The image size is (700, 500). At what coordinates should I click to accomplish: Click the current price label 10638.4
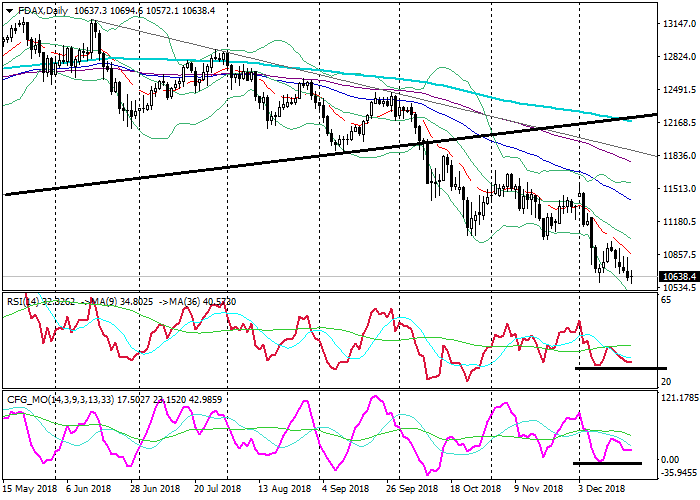(x=677, y=277)
